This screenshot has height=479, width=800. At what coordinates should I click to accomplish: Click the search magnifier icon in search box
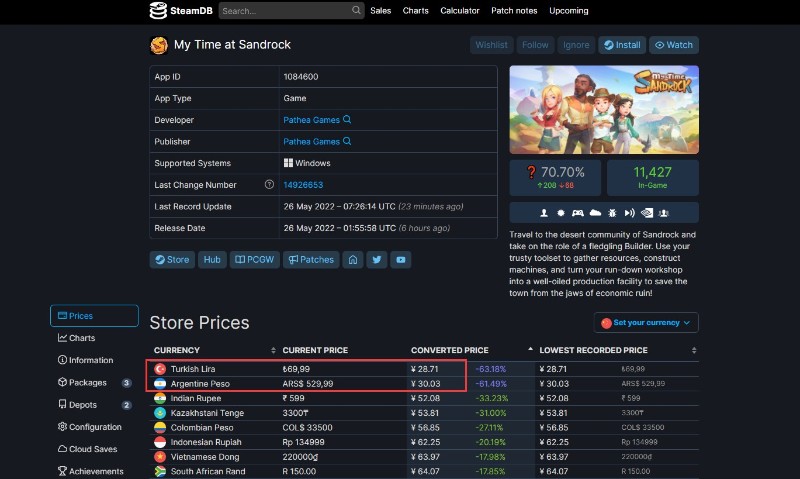click(356, 10)
